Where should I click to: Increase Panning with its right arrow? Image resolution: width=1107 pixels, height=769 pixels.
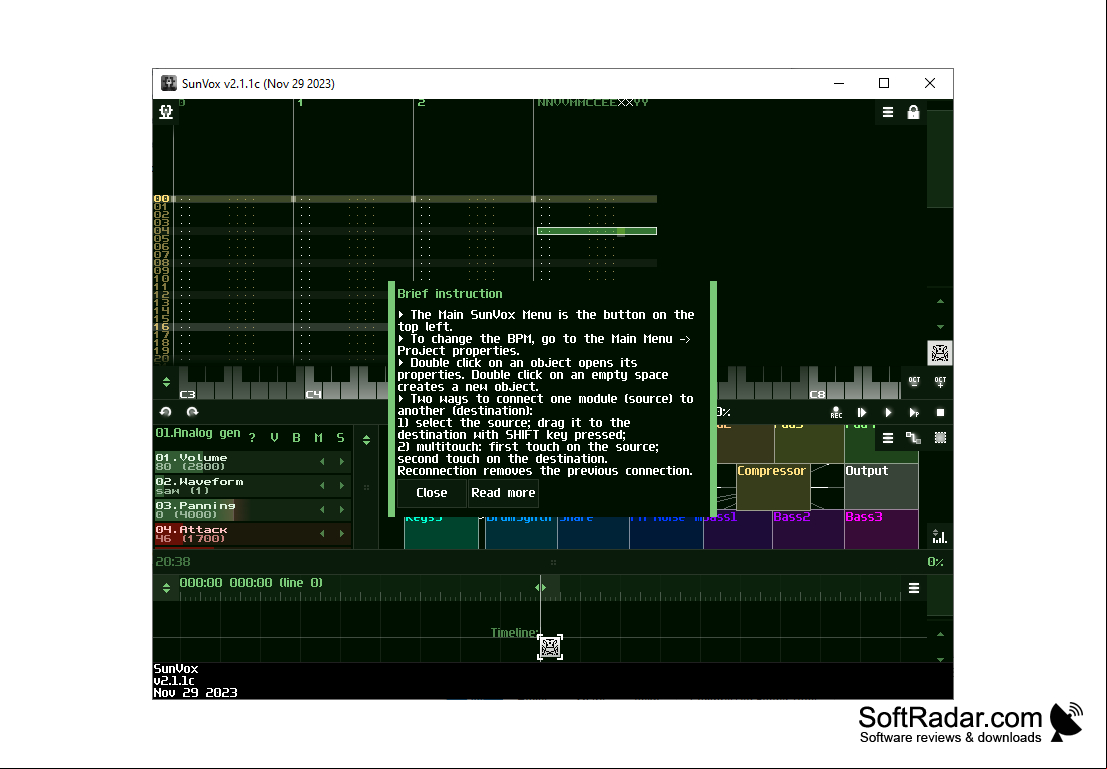[342, 510]
